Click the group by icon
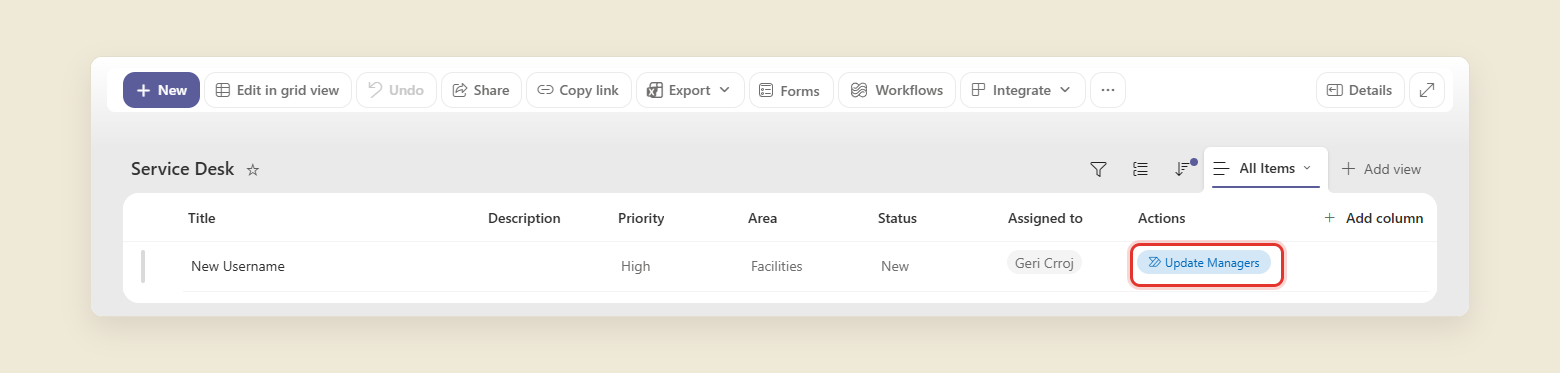The image size is (1560, 373). [1140, 169]
